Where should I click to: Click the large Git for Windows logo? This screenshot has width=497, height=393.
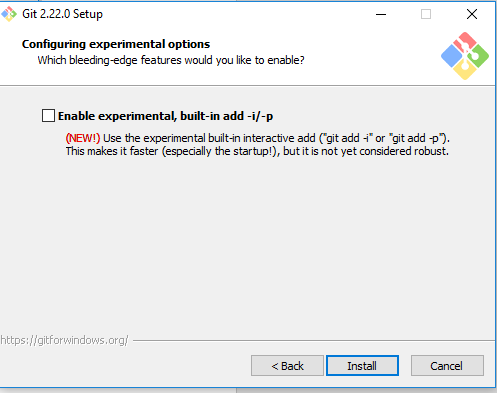(465, 56)
